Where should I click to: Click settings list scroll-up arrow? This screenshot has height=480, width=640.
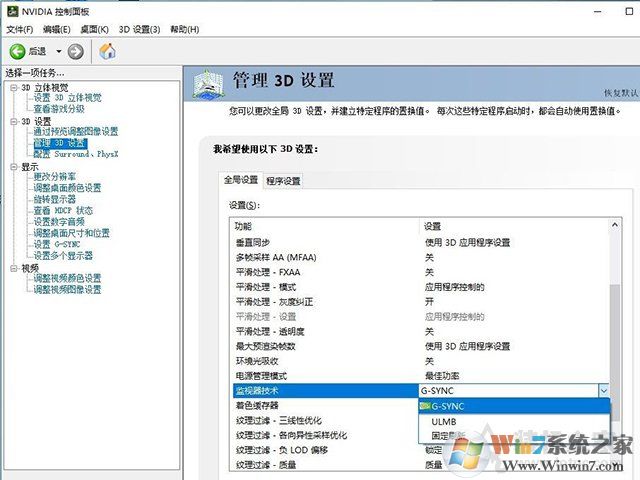coord(615,225)
